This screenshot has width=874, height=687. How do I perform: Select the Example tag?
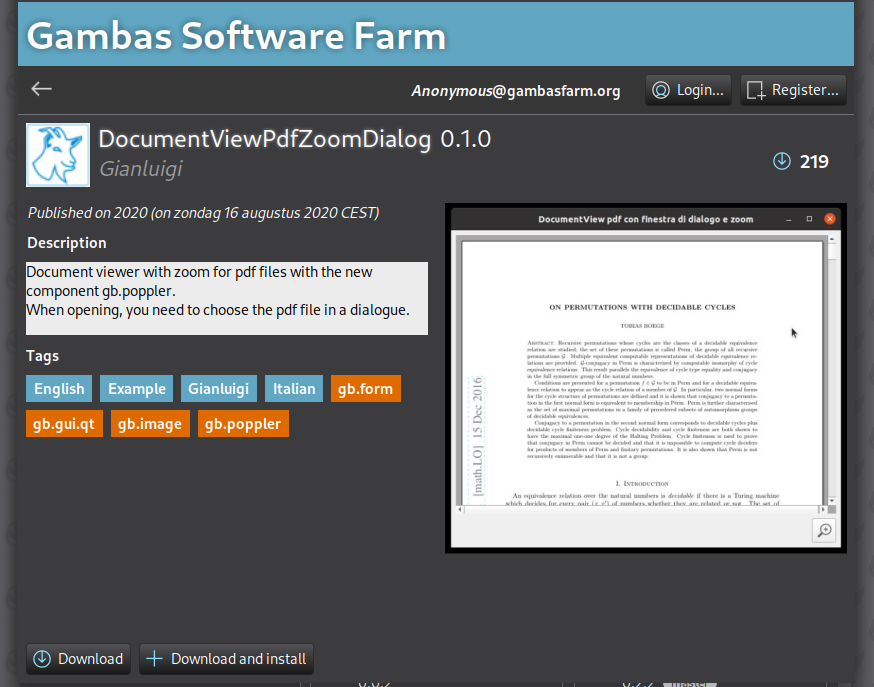tap(137, 389)
